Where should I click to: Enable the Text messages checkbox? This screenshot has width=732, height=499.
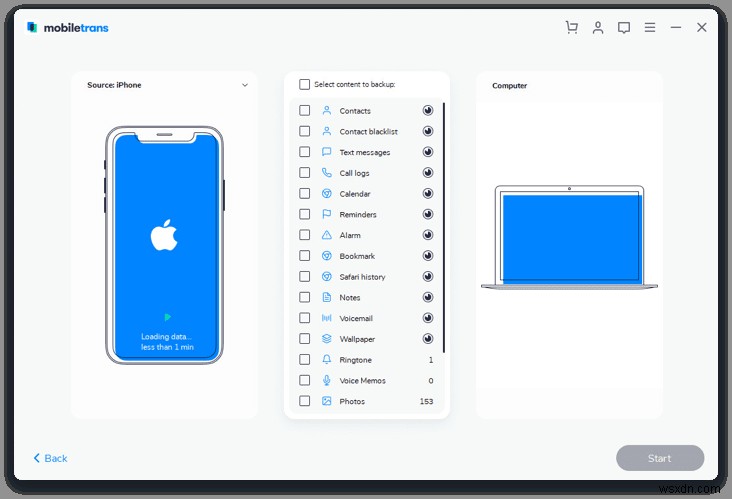pyautogui.click(x=304, y=152)
